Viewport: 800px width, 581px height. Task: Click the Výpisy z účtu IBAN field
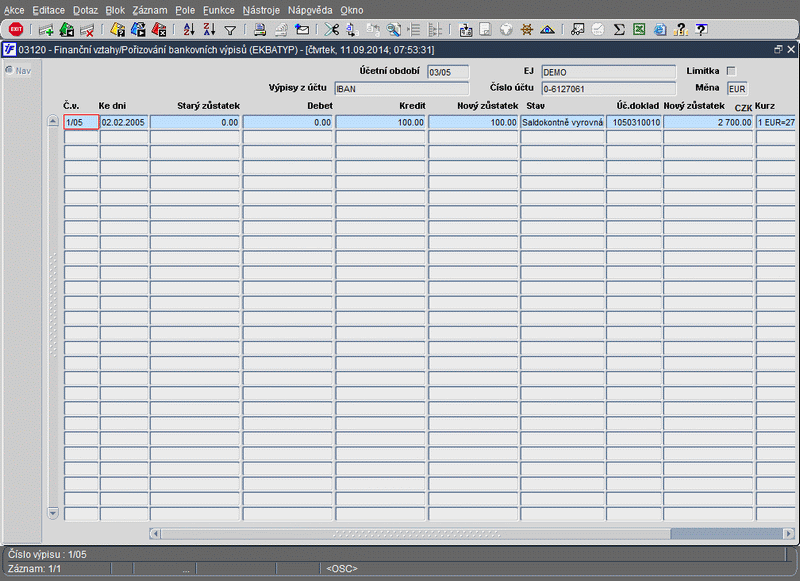point(402,89)
